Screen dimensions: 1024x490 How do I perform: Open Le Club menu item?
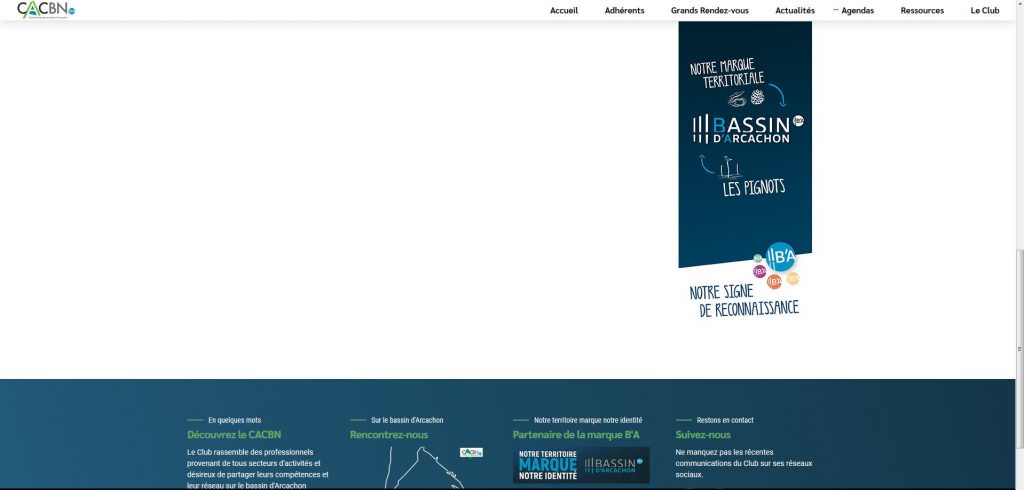[985, 10]
